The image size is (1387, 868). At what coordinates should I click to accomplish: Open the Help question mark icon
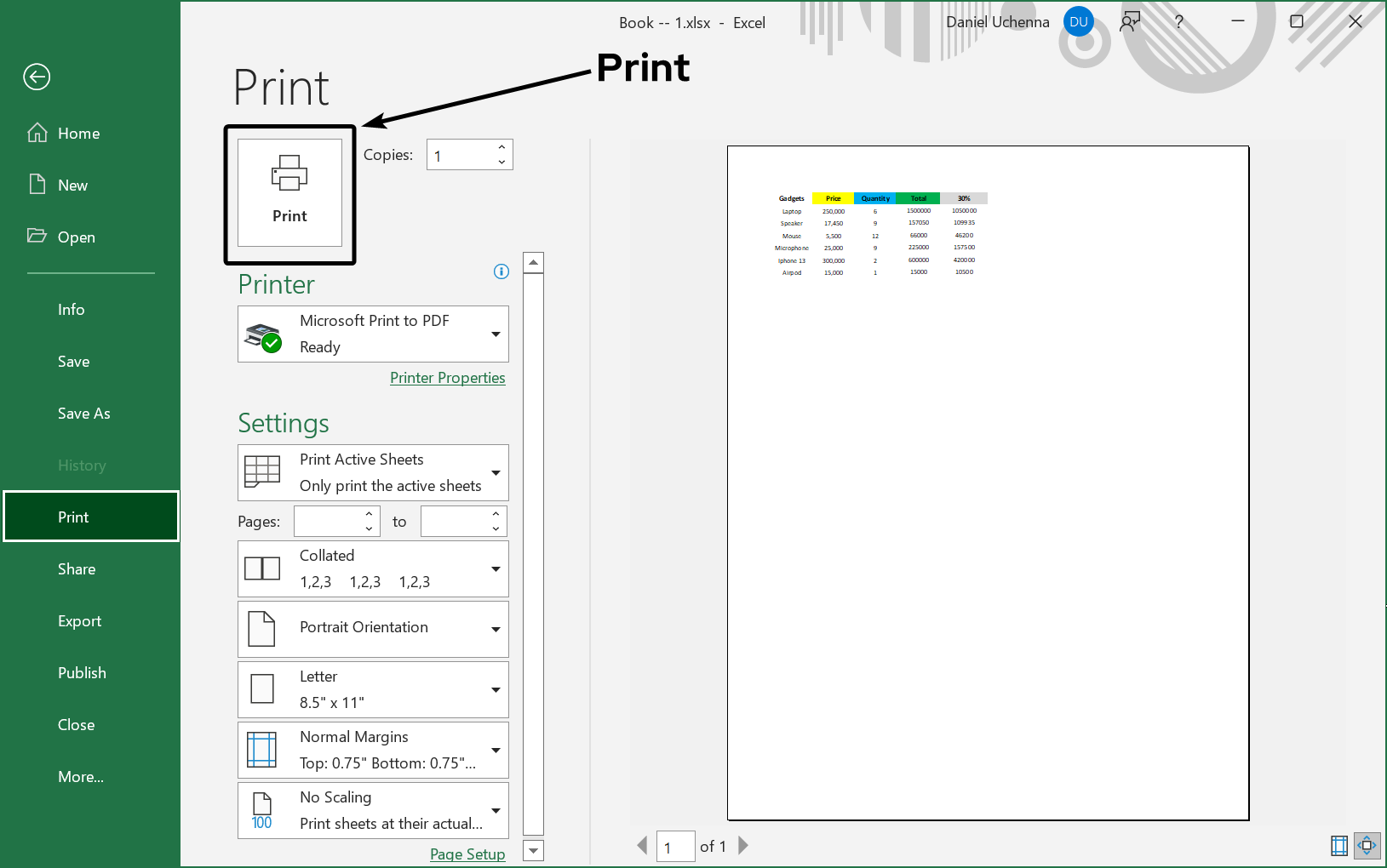point(1179,22)
